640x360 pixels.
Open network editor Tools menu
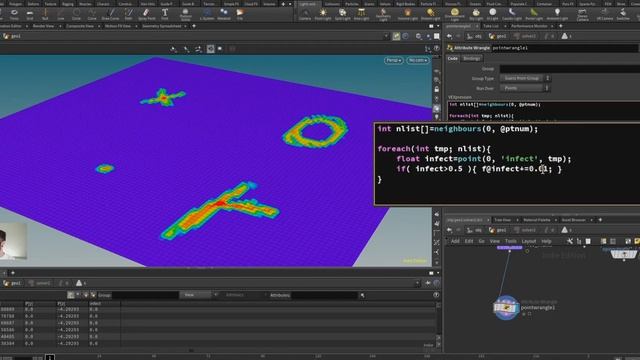pyautogui.click(x=511, y=241)
